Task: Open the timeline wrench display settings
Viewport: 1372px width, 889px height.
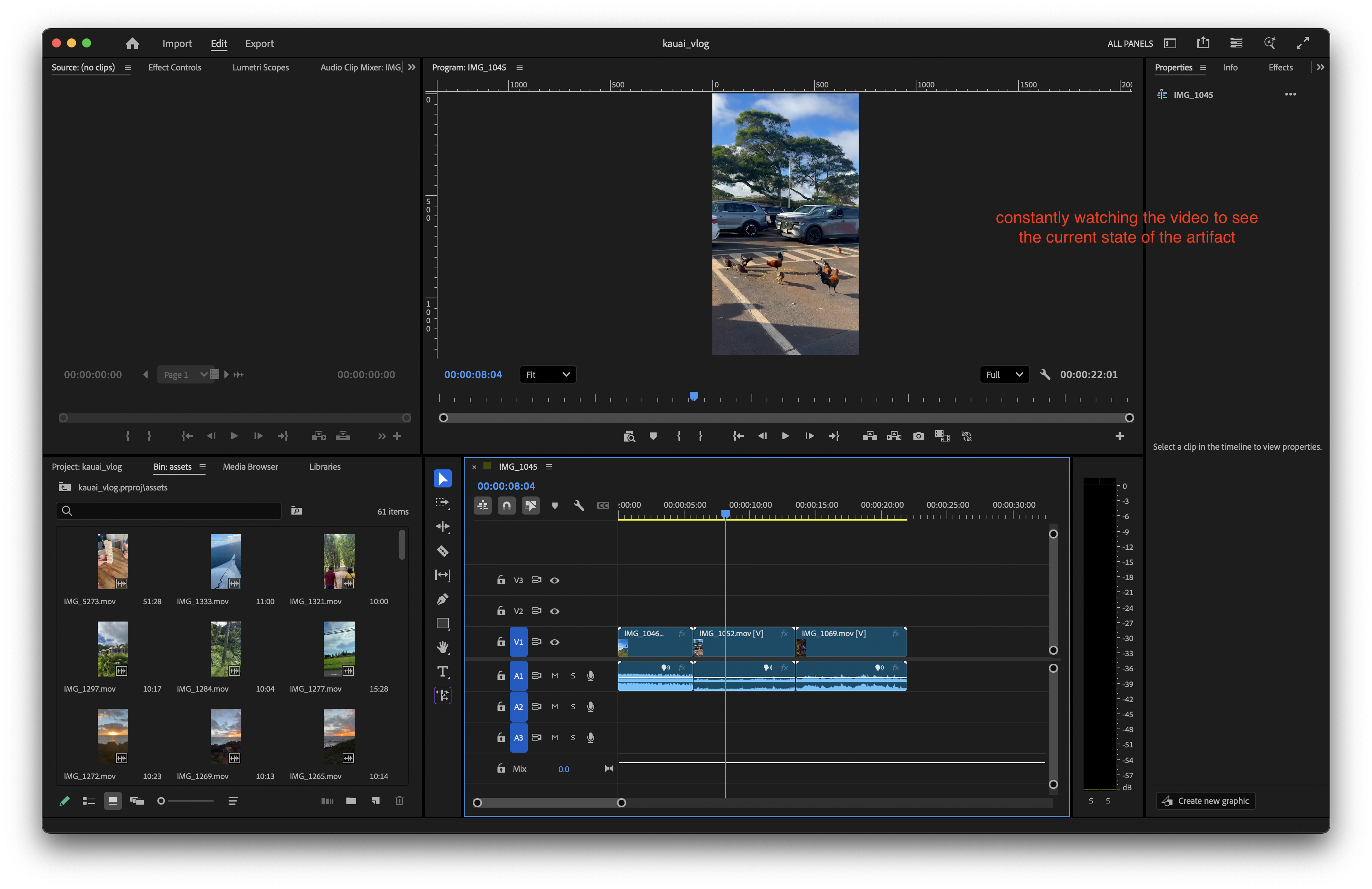Action: 579,506
